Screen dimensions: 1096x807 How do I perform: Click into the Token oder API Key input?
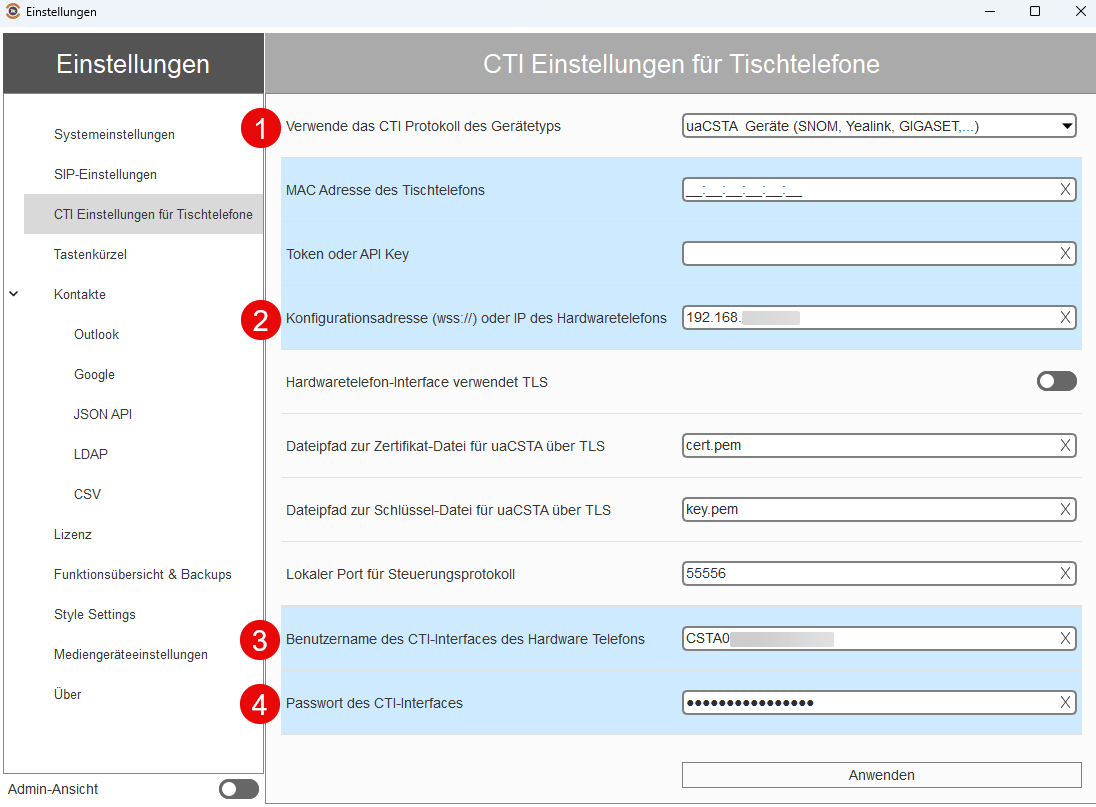point(870,254)
